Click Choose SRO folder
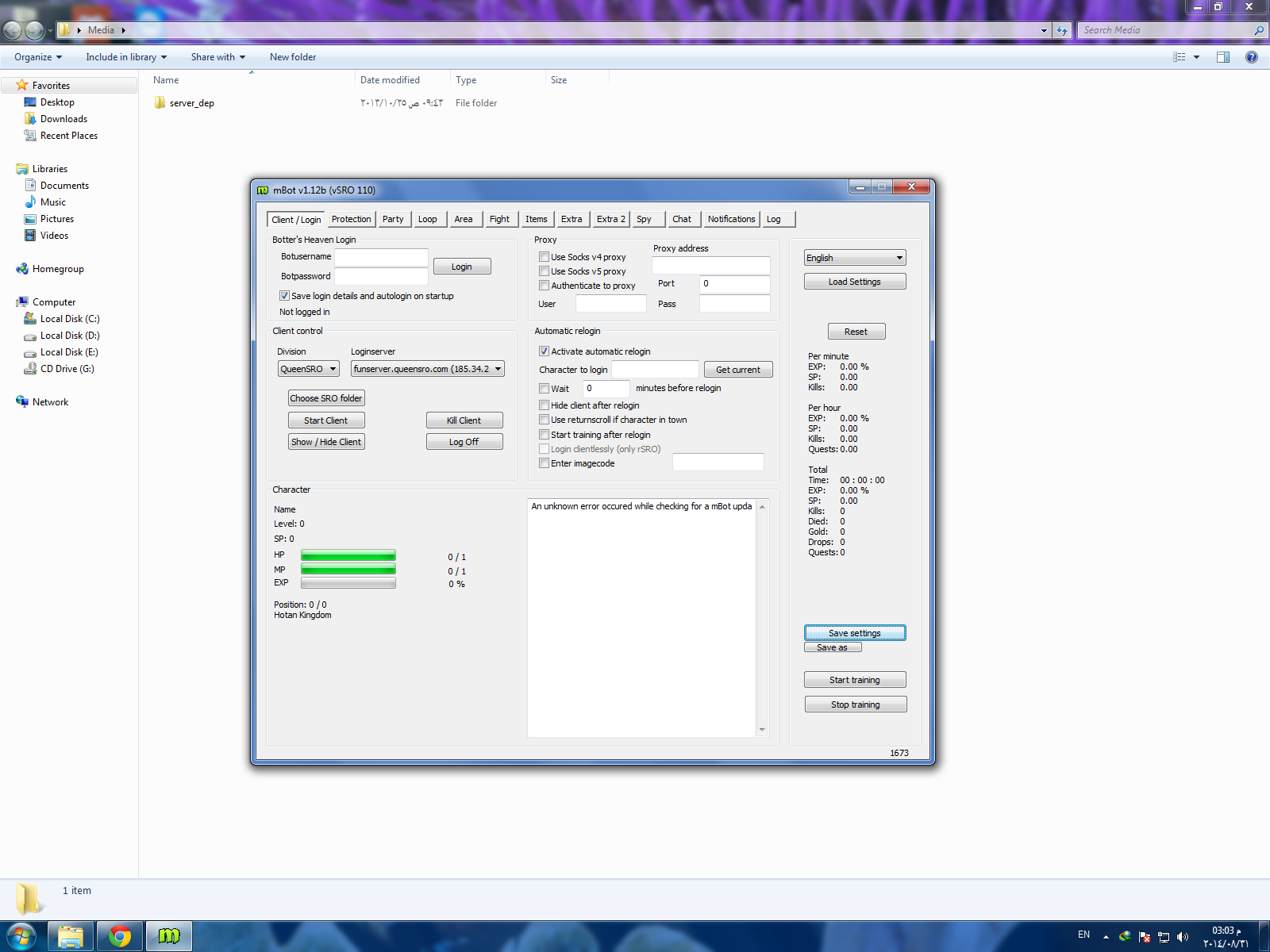 pyautogui.click(x=326, y=398)
